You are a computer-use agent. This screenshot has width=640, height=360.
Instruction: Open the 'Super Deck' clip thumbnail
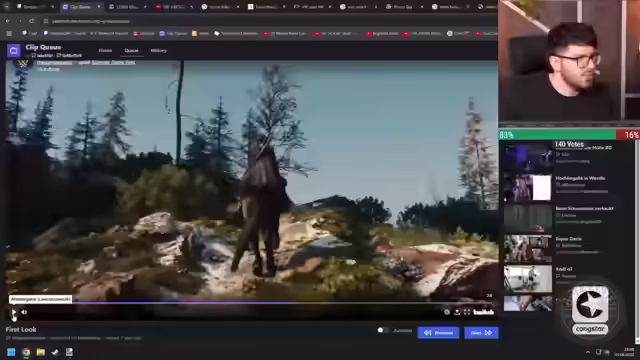[x=527, y=248]
